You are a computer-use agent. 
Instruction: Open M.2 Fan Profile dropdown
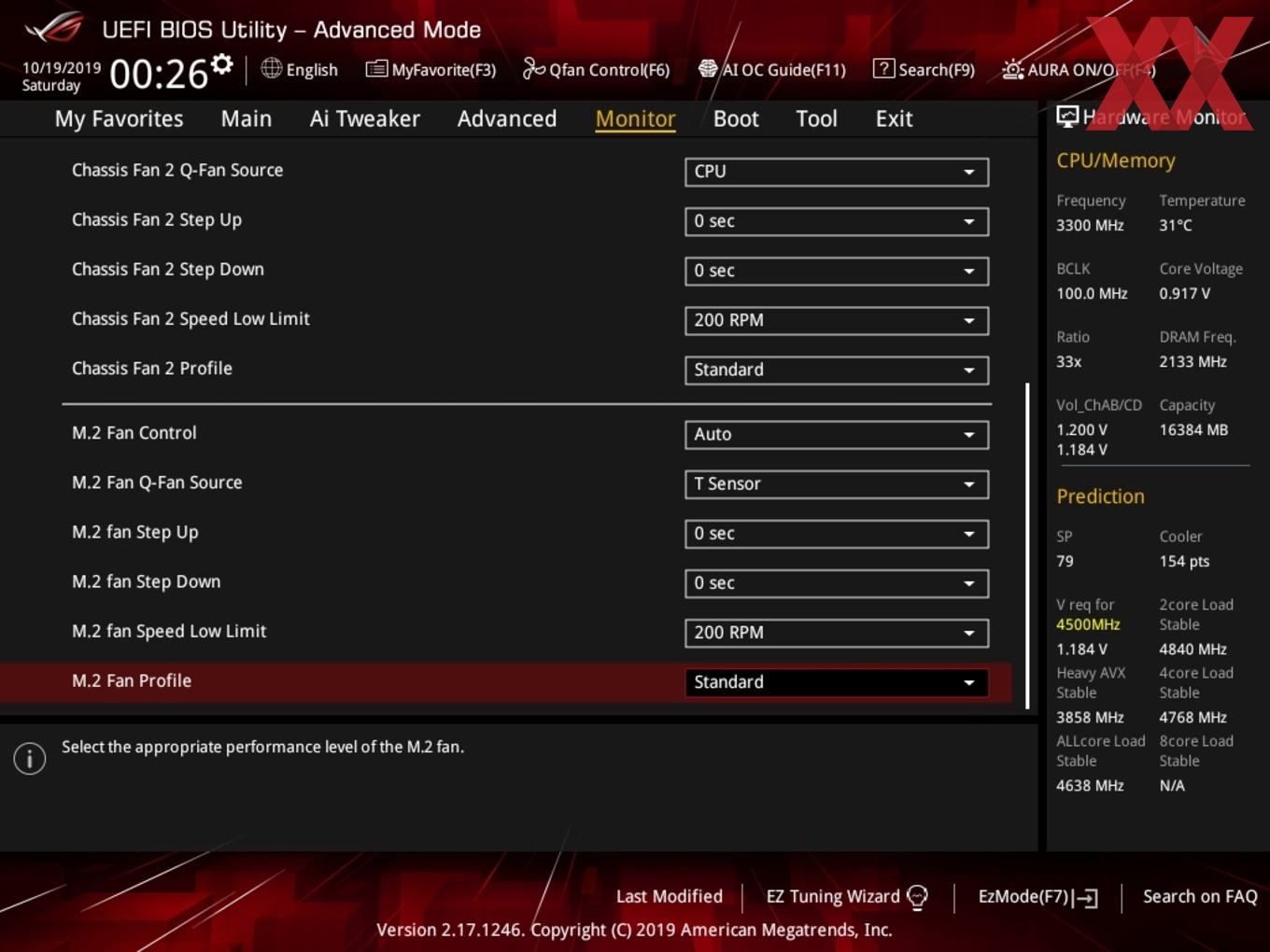[x=837, y=681]
